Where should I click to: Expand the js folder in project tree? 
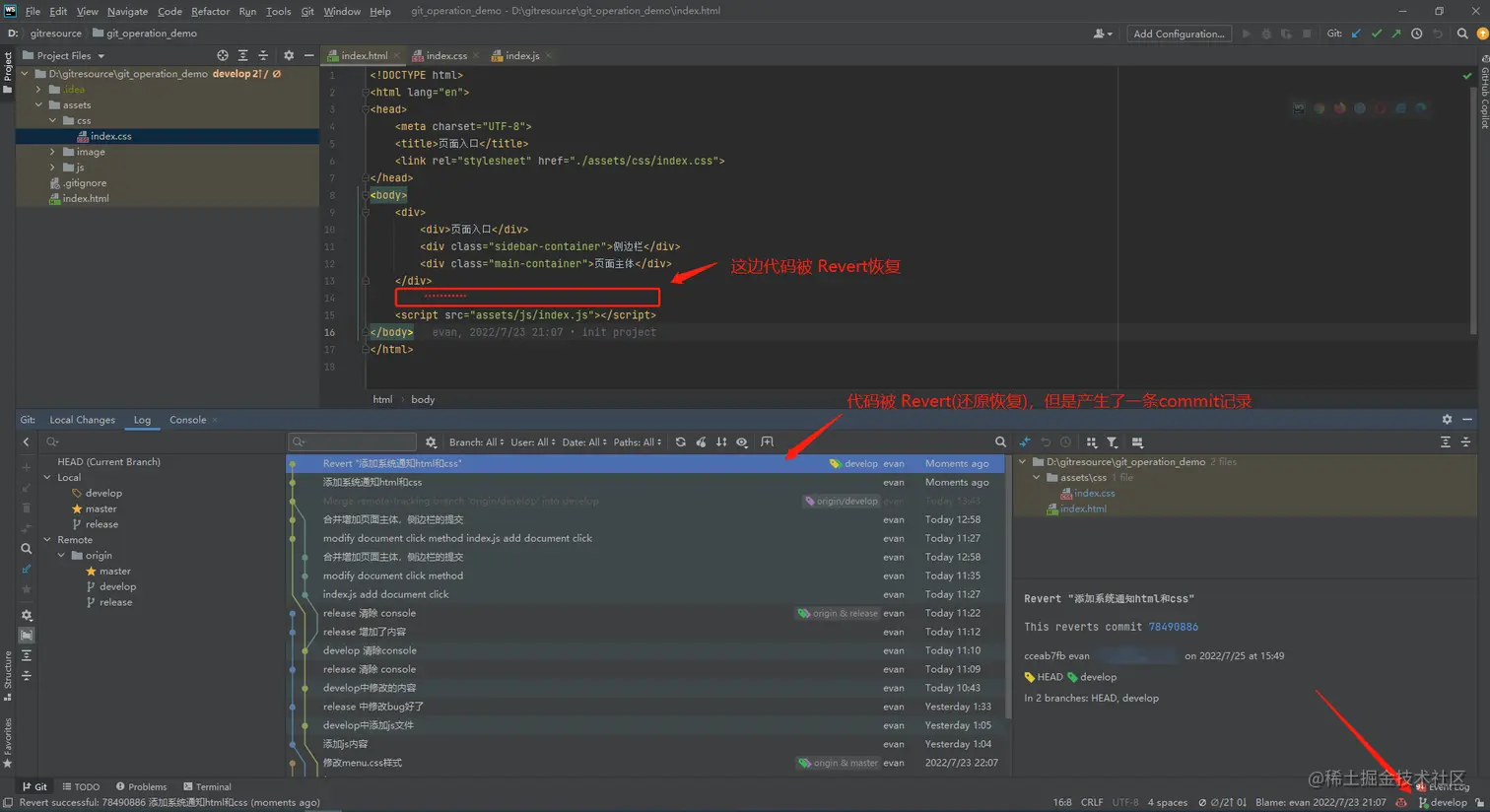[x=53, y=168]
